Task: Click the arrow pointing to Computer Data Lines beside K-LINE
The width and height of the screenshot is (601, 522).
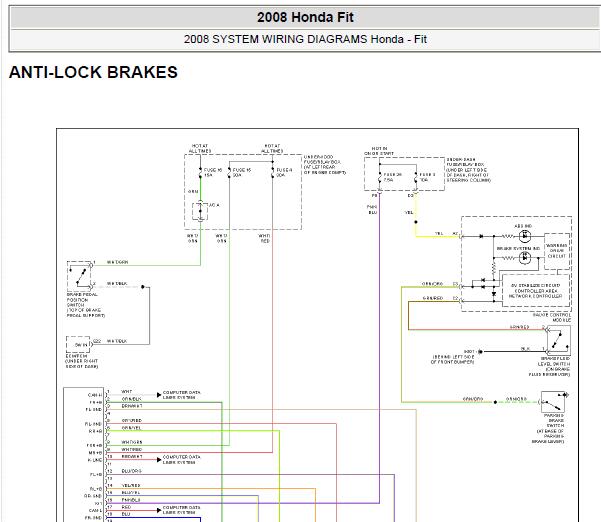Action: 159,460
